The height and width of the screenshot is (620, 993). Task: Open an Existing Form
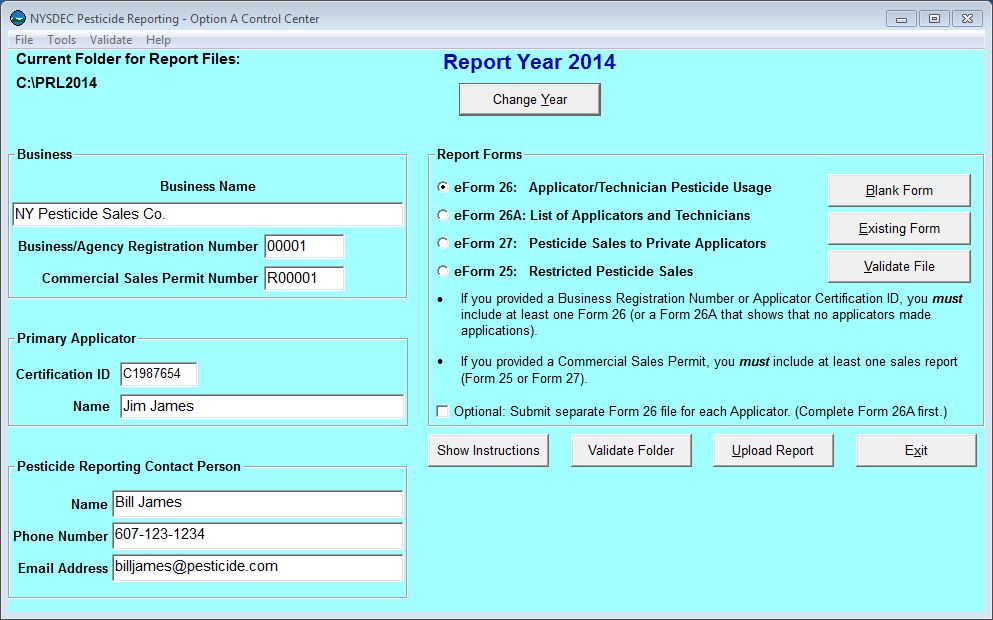898,228
